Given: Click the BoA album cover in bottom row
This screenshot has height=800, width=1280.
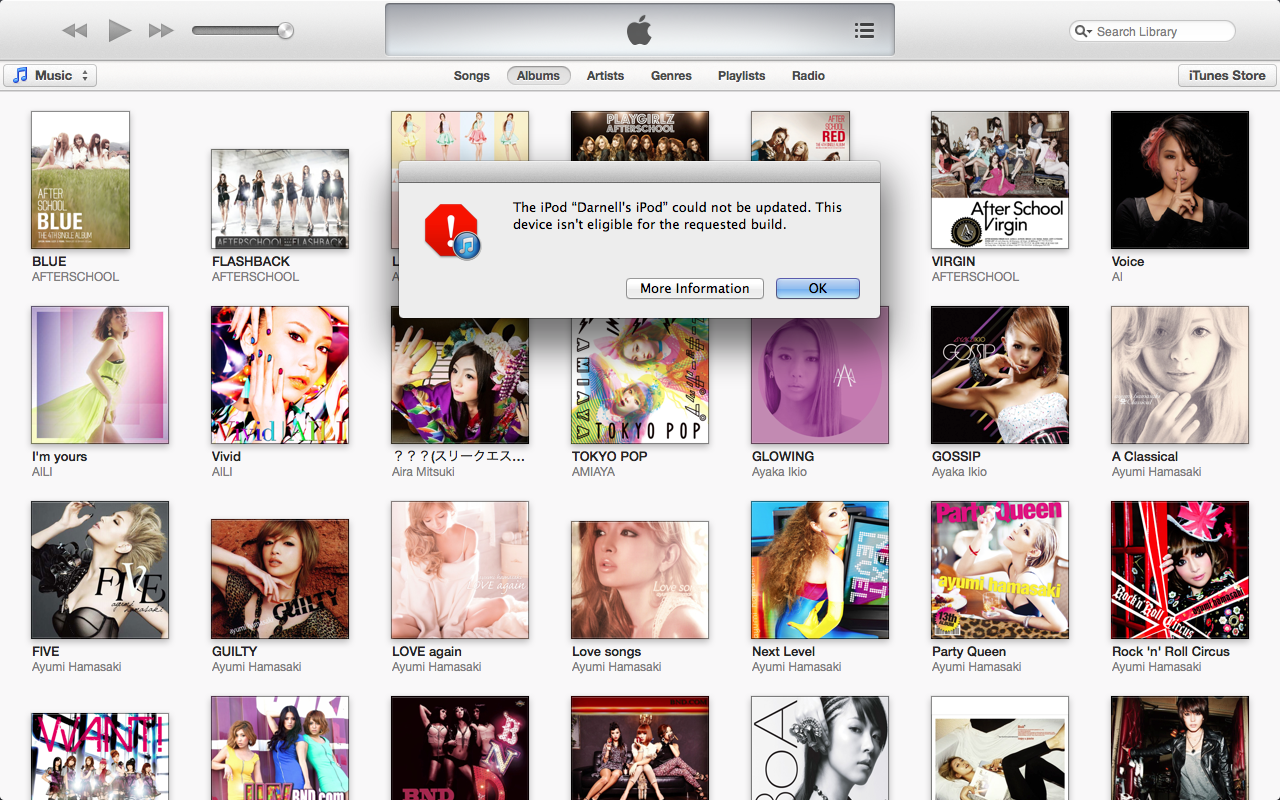Looking at the screenshot, I should (820, 748).
